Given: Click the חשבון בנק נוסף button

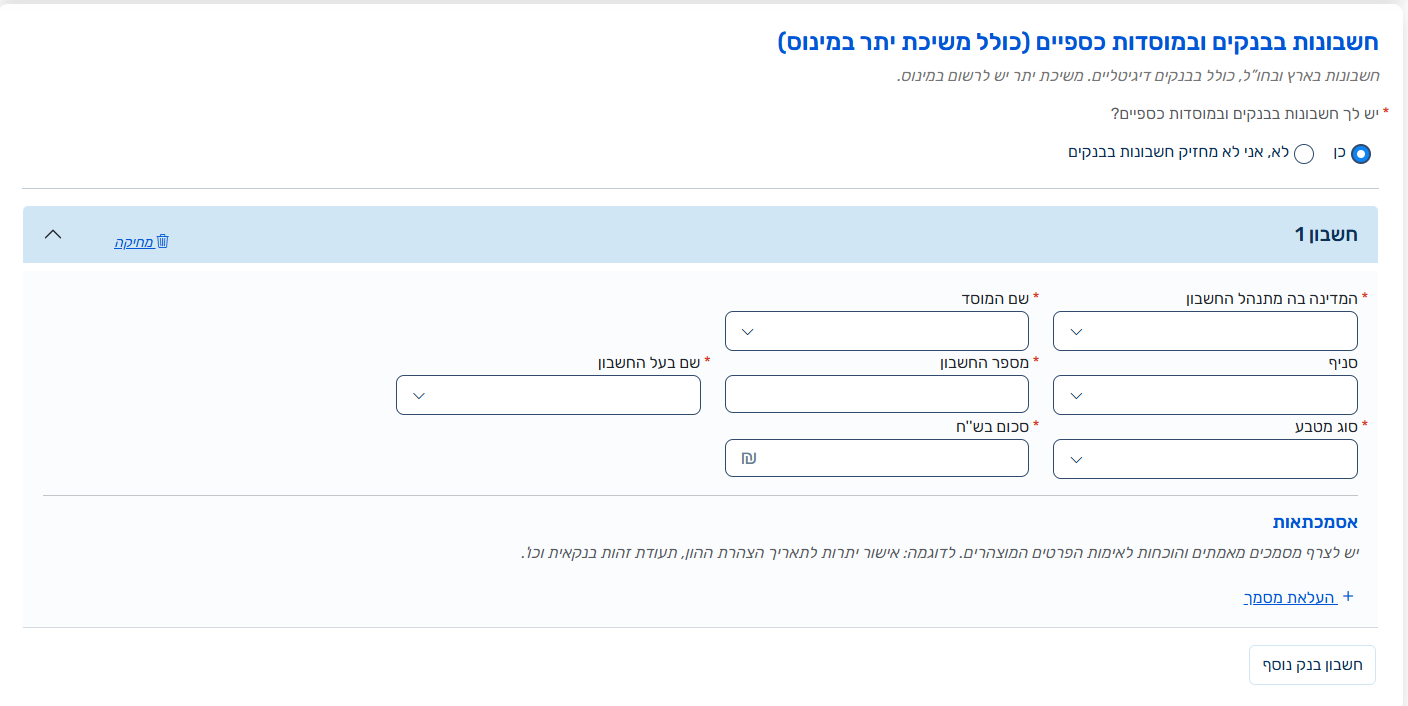Looking at the screenshot, I should pyautogui.click(x=1312, y=665).
